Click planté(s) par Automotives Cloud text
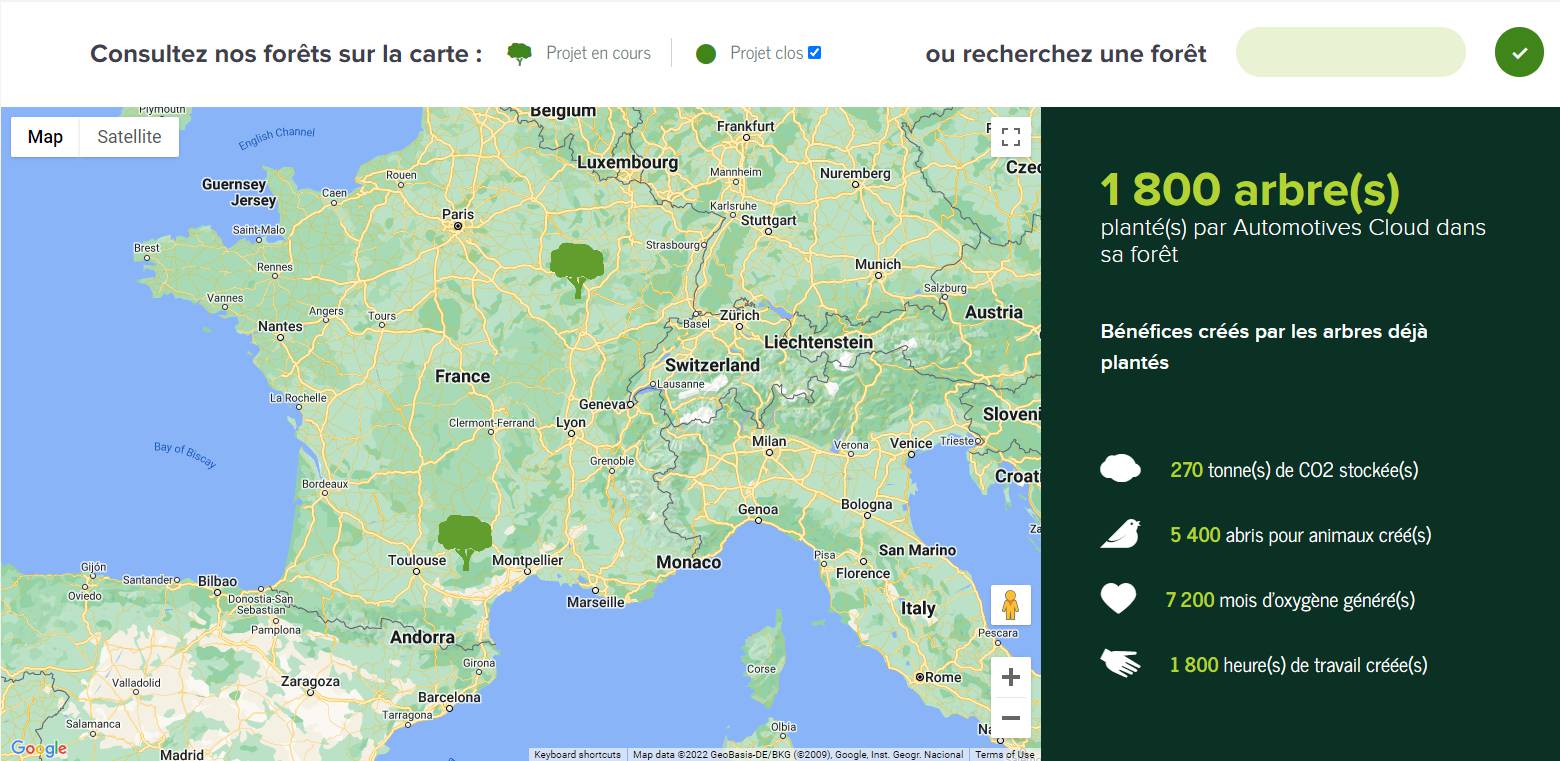1560x761 pixels. tap(1293, 240)
